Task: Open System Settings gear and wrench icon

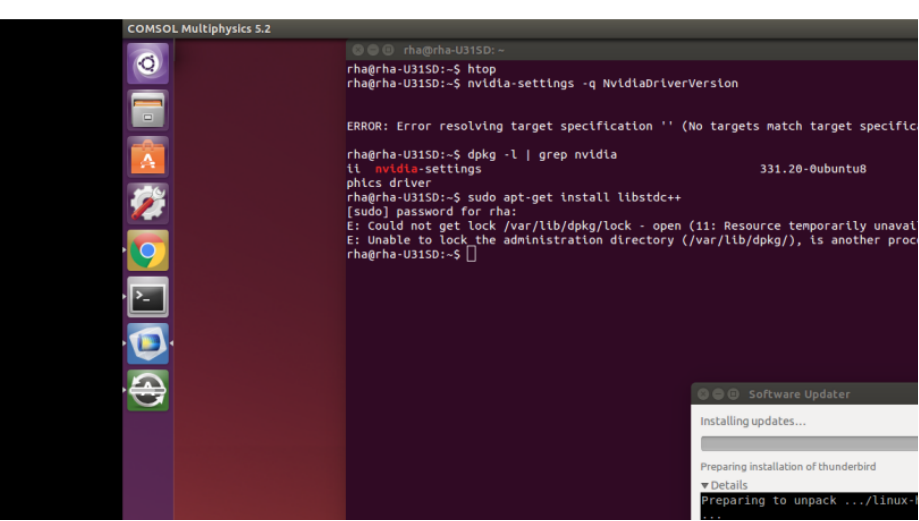Action: [148, 203]
